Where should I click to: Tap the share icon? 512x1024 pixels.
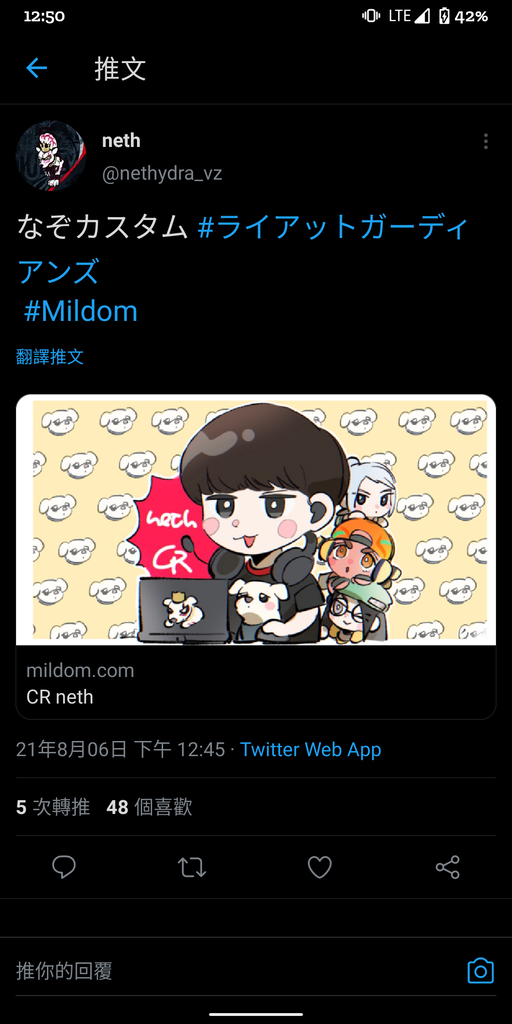click(447, 867)
